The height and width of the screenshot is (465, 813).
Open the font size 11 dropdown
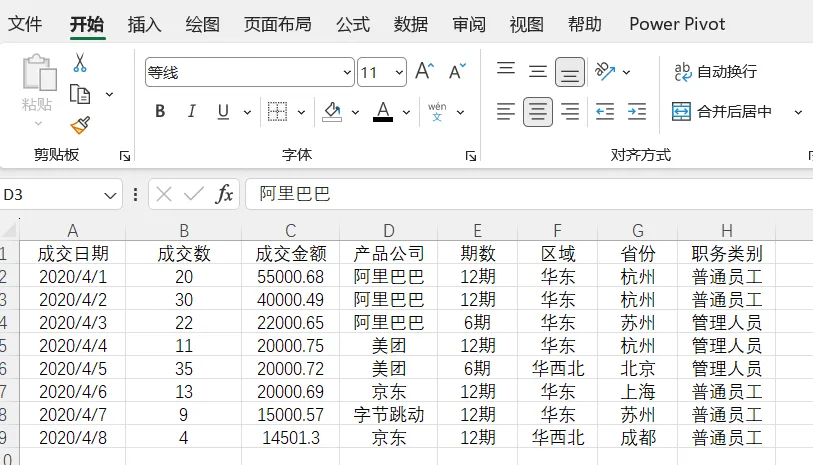[399, 72]
